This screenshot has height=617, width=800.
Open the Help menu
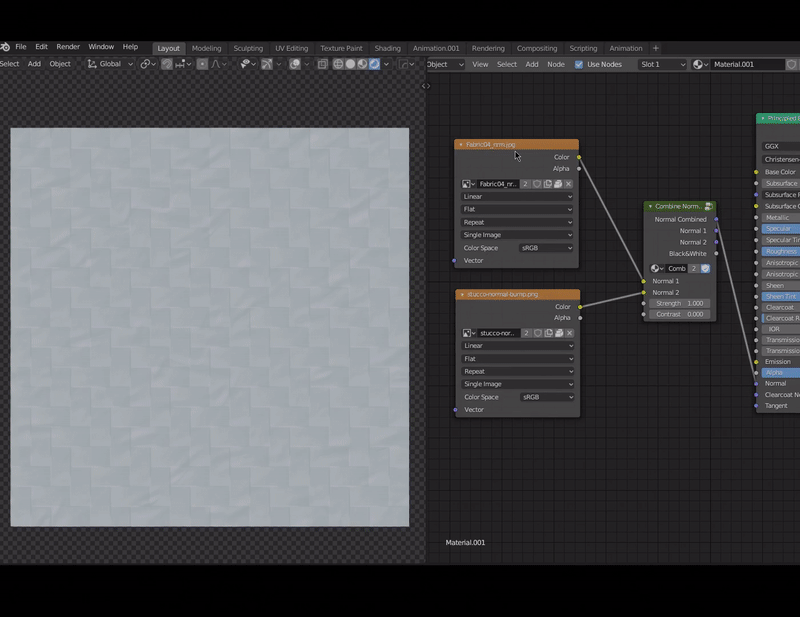coord(130,47)
